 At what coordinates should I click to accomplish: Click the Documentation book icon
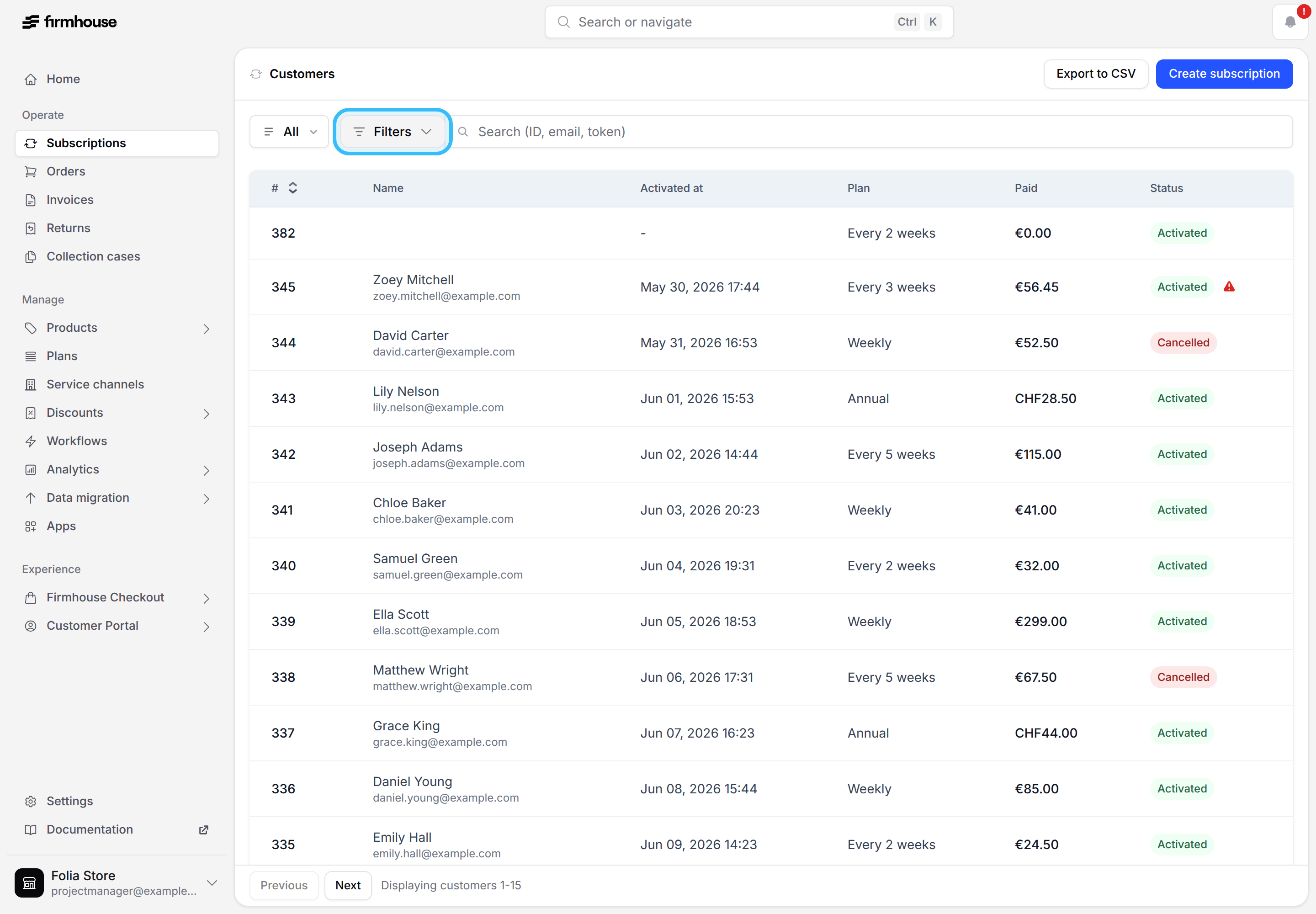(x=31, y=830)
